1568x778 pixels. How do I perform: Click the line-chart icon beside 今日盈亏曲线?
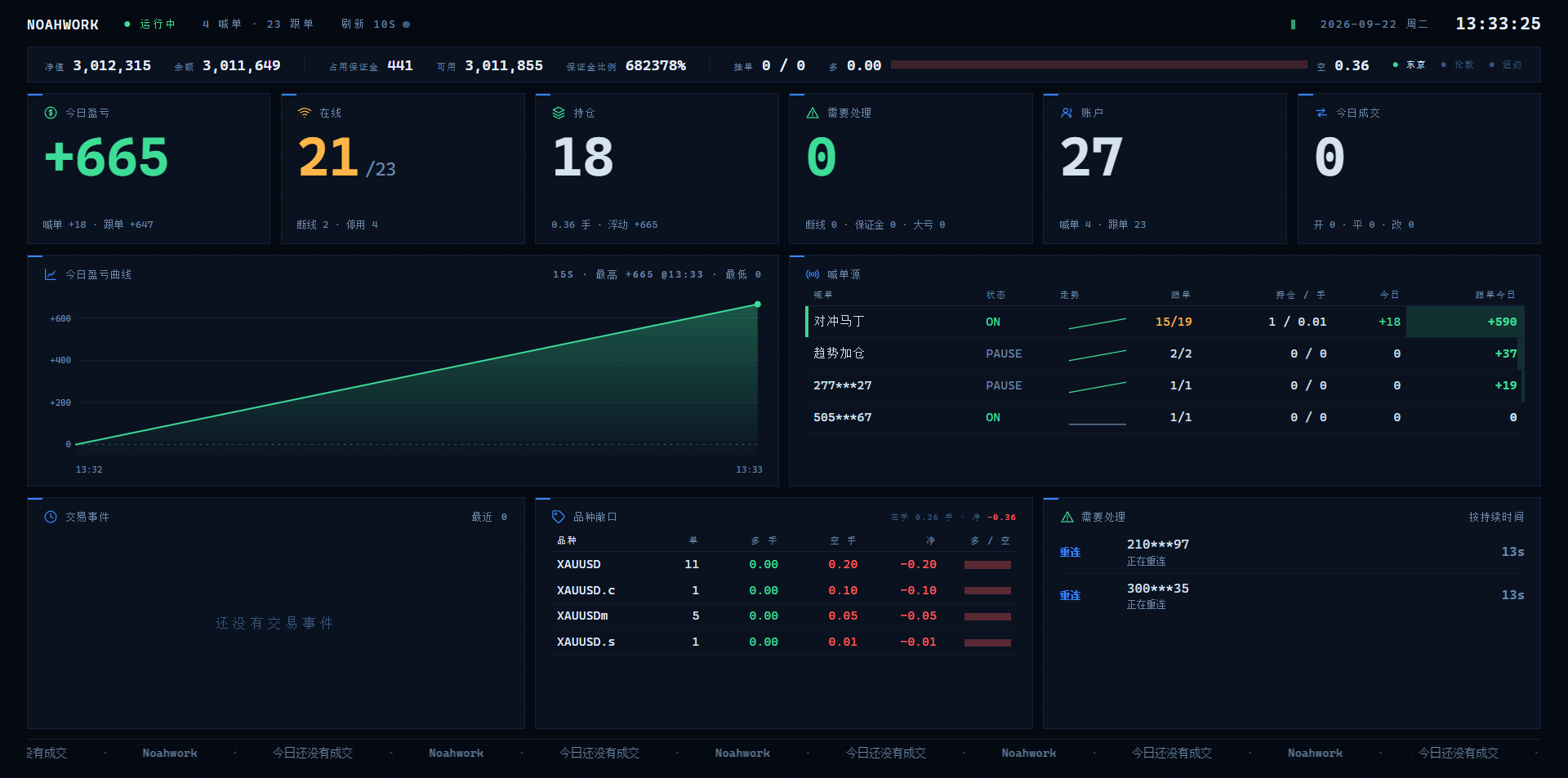(x=51, y=274)
